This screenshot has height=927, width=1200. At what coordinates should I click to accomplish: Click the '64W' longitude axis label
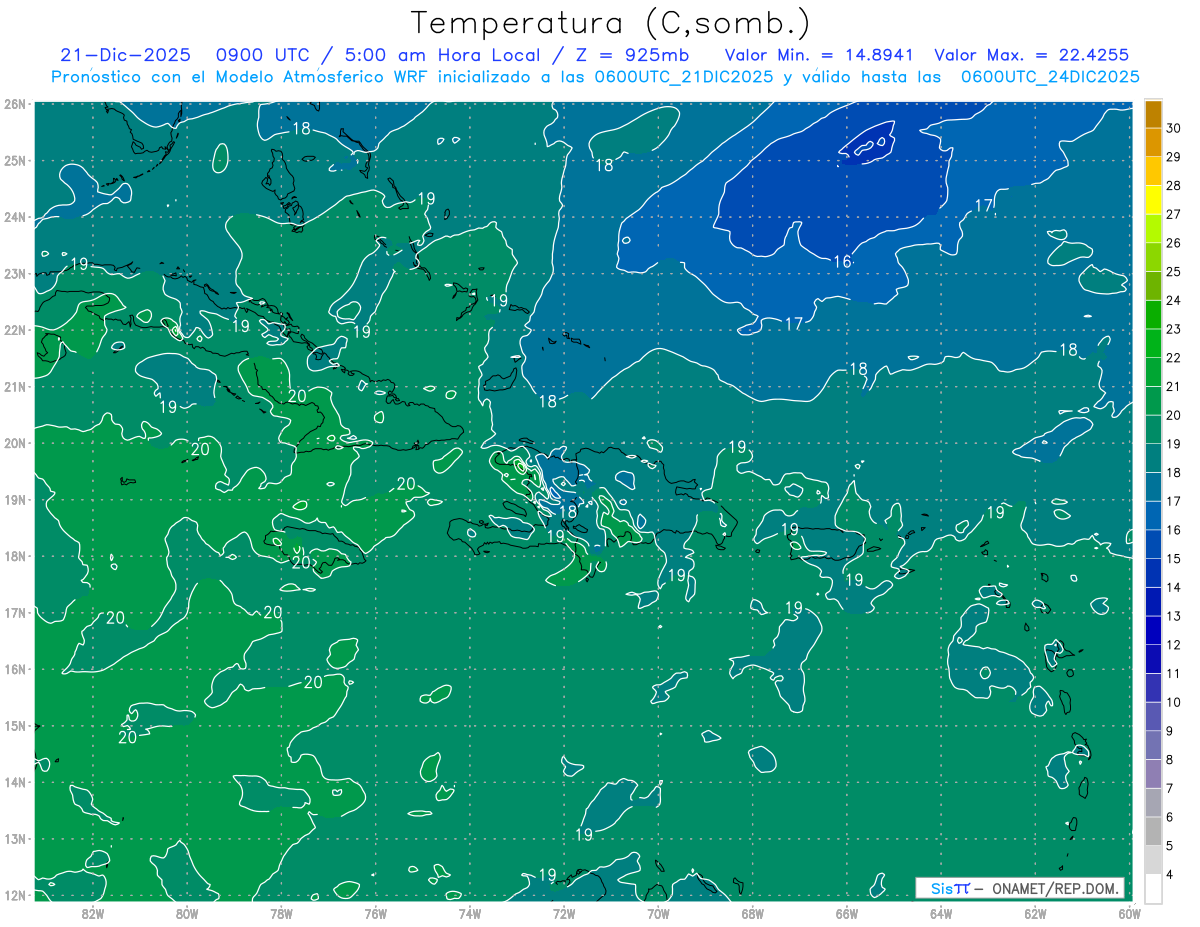click(x=941, y=913)
